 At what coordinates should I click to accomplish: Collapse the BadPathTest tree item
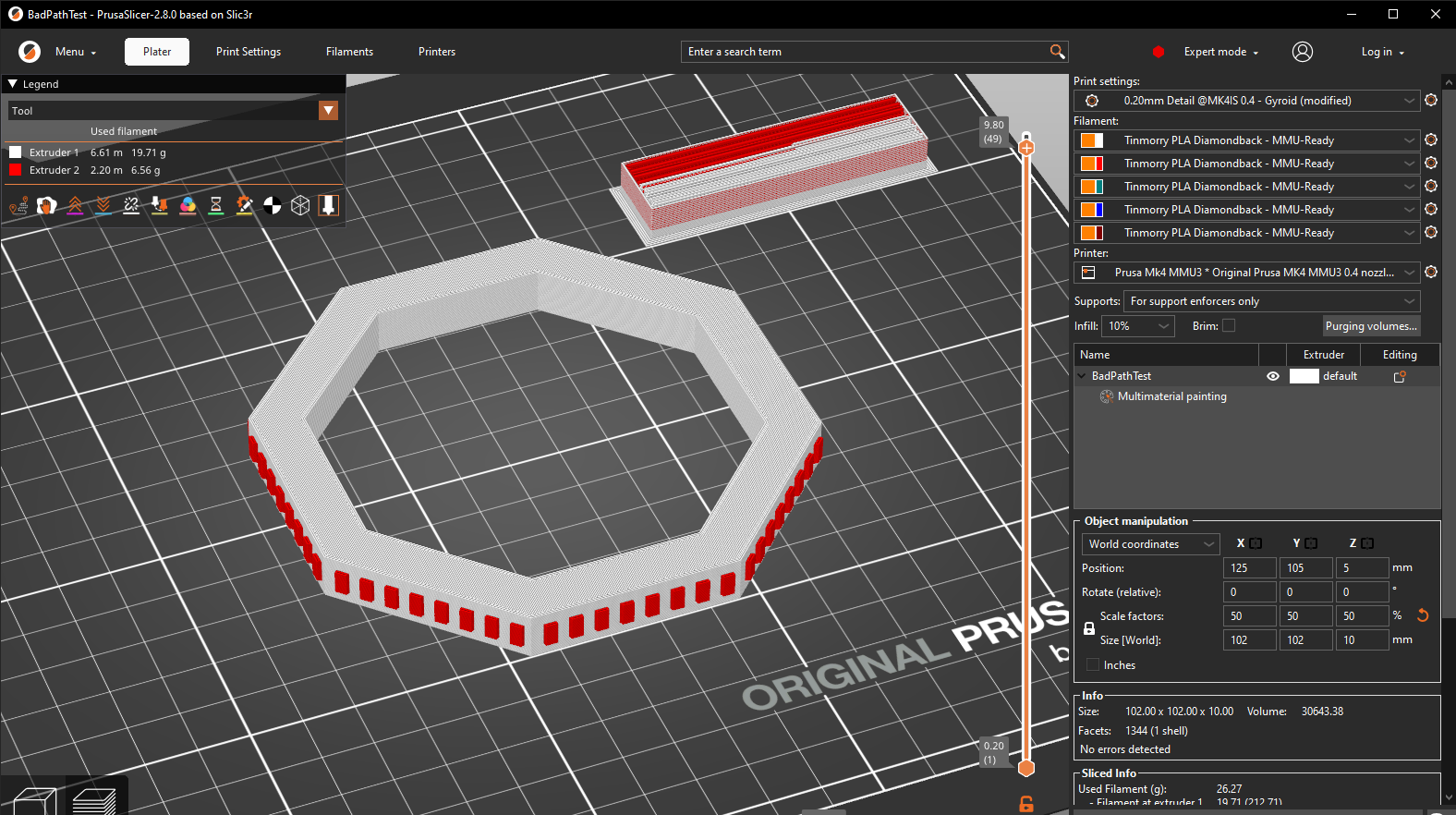coord(1082,376)
